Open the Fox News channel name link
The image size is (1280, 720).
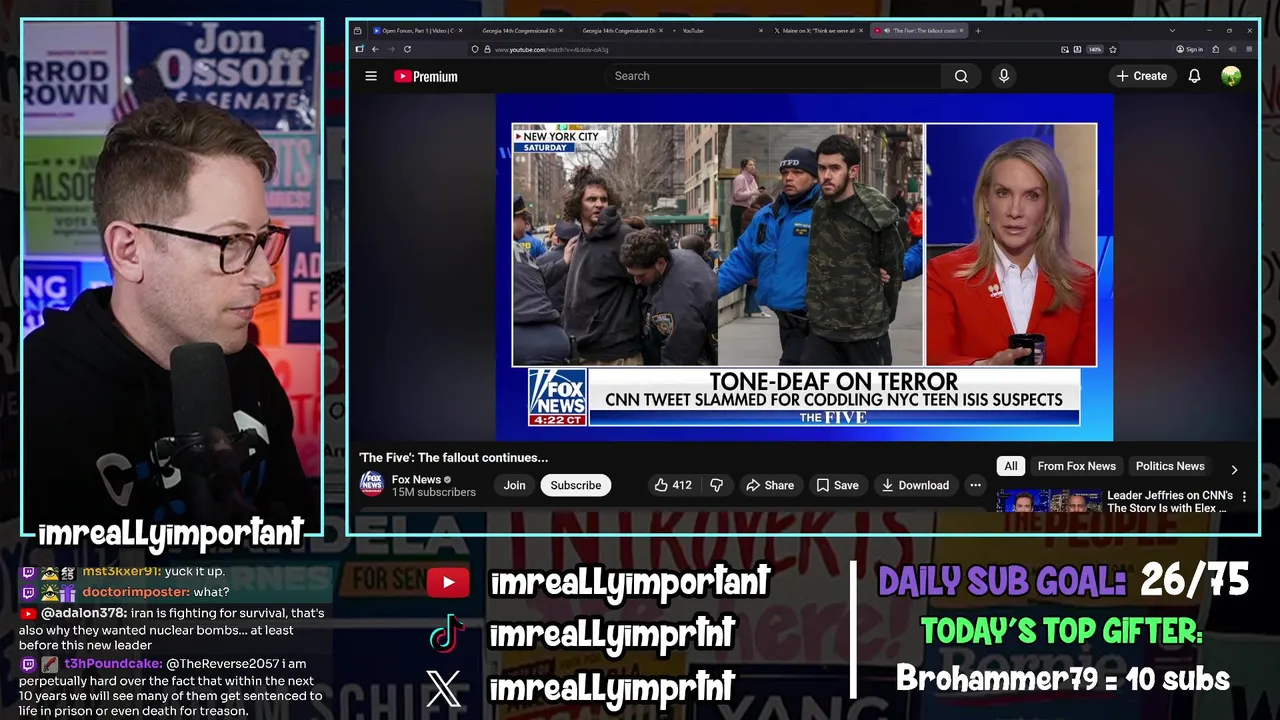416,479
